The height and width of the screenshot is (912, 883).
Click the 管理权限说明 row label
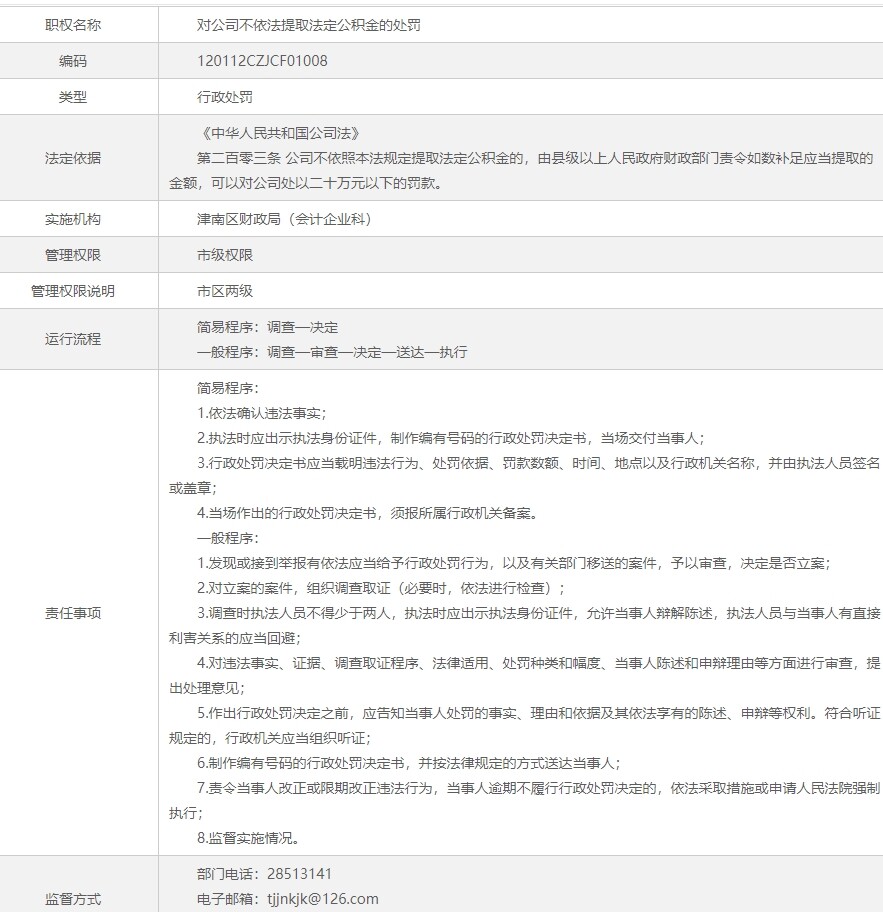[x=73, y=291]
